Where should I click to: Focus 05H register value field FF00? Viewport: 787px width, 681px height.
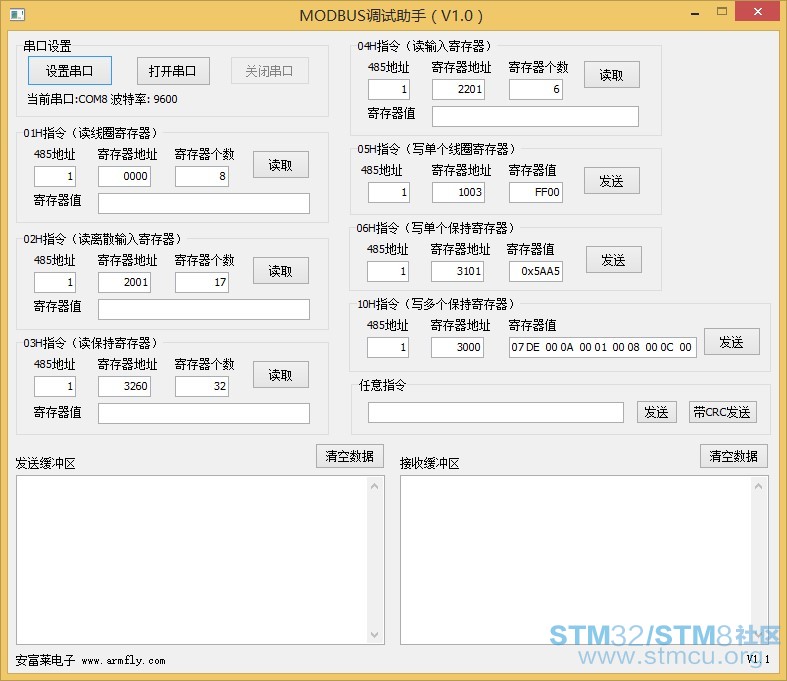tap(536, 192)
